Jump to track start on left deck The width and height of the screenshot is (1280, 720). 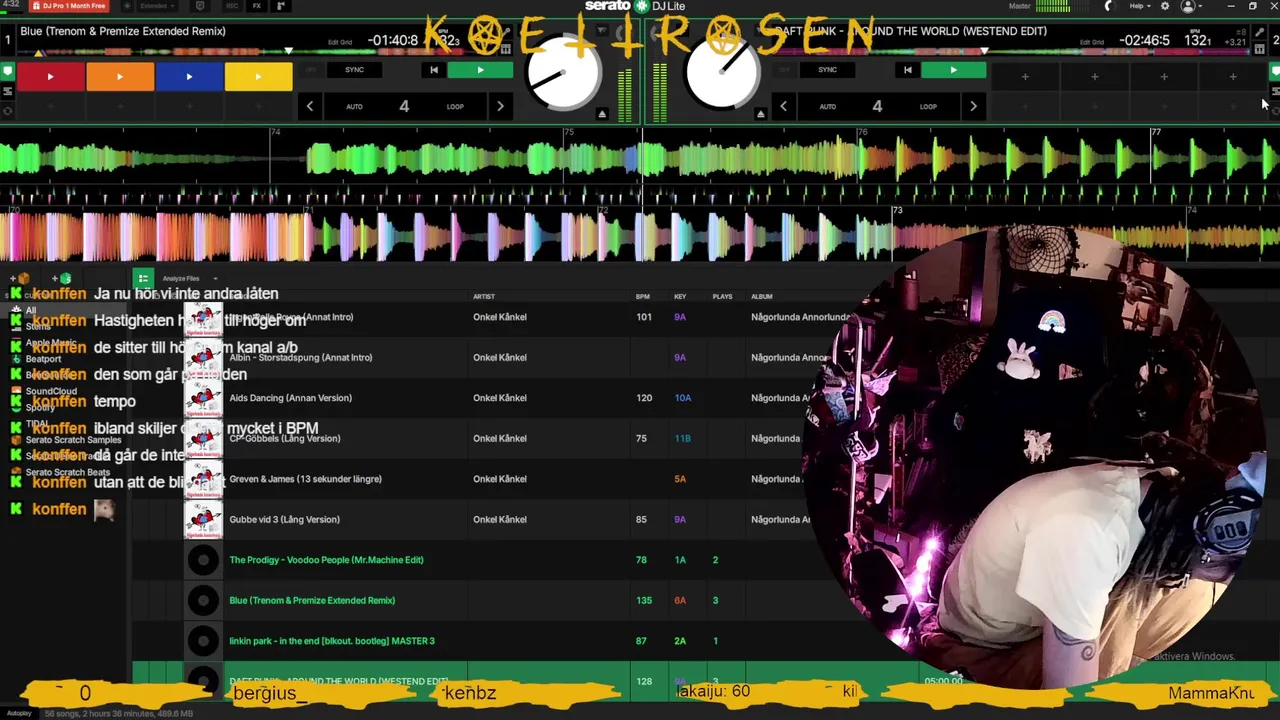click(x=433, y=70)
